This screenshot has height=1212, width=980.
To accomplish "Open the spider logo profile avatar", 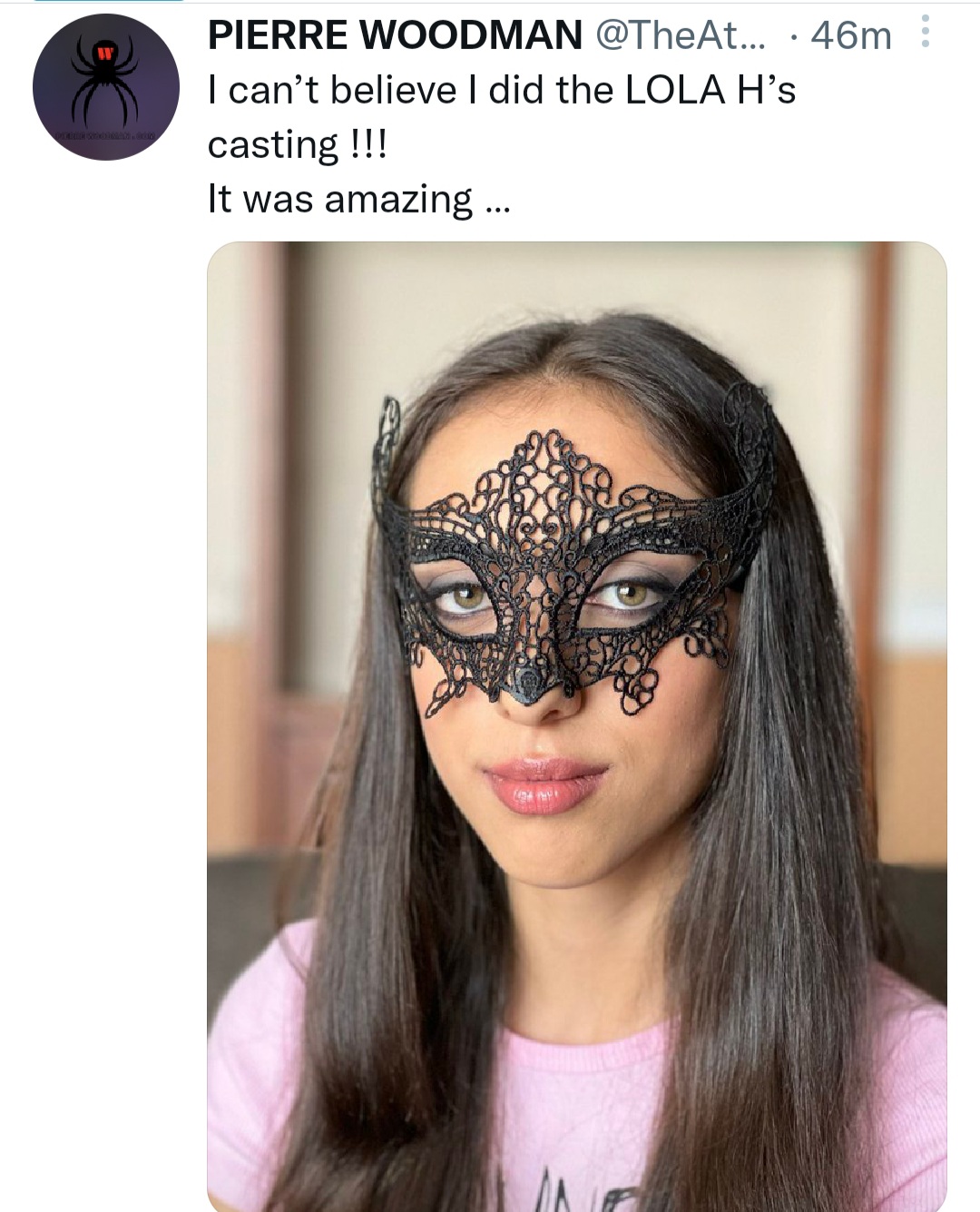I will click(x=106, y=87).
